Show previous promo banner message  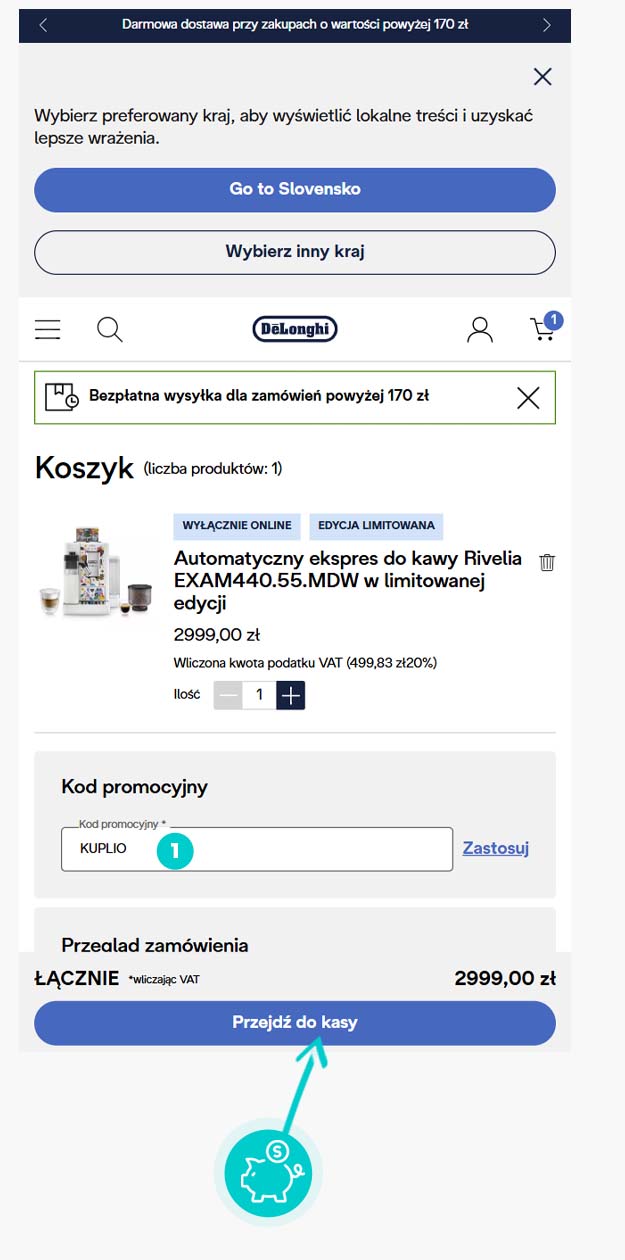click(43, 25)
